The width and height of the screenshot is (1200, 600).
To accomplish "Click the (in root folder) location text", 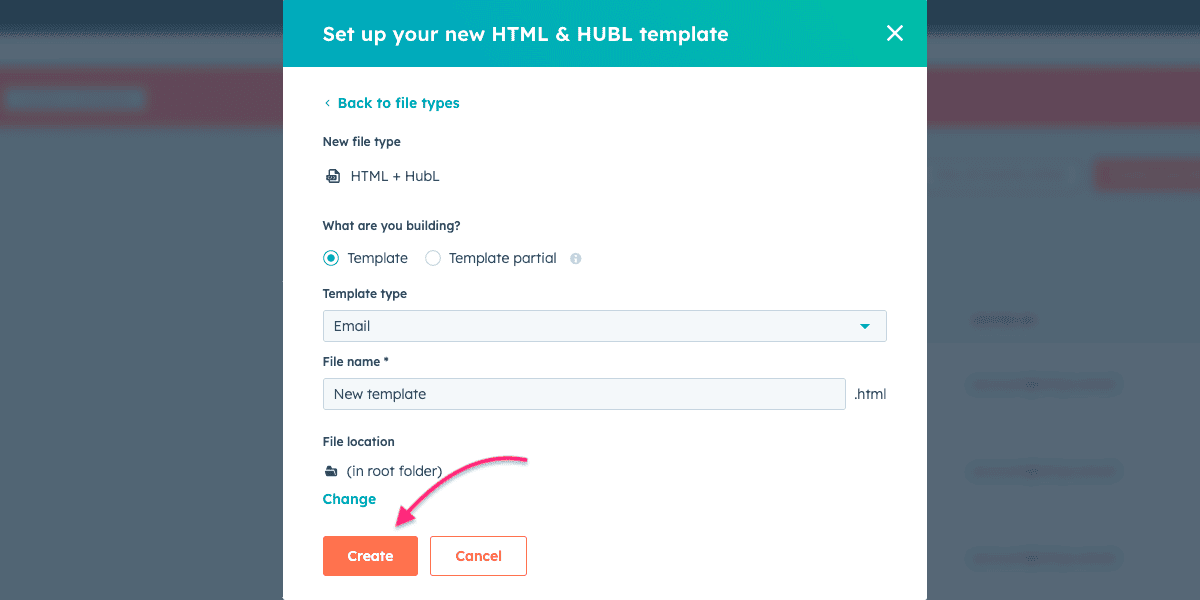I will click(x=394, y=470).
